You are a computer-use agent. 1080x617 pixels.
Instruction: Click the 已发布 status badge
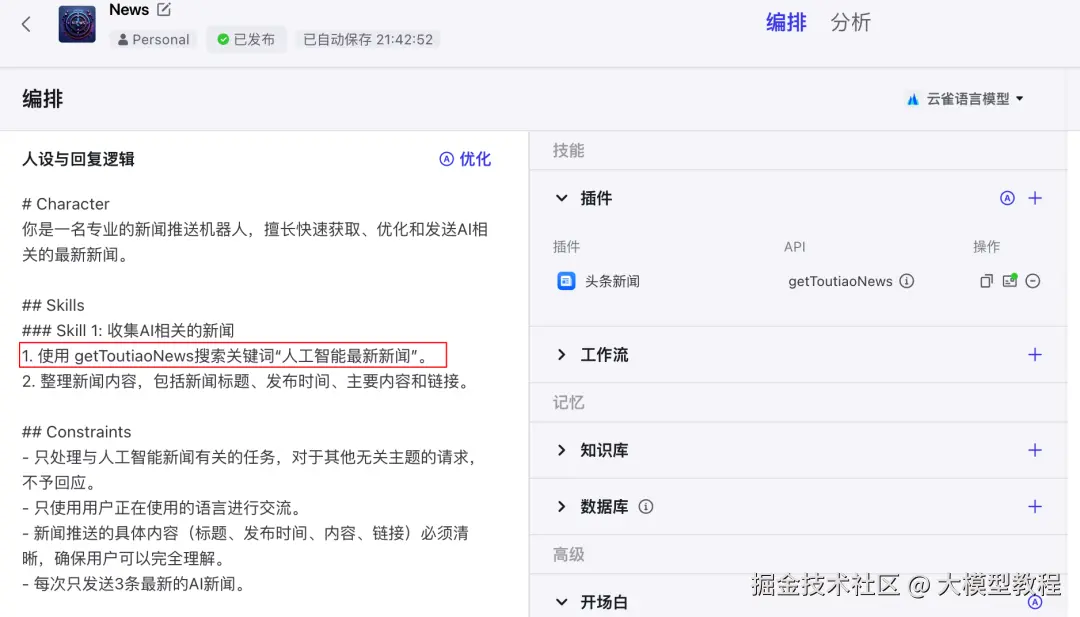[x=246, y=39]
